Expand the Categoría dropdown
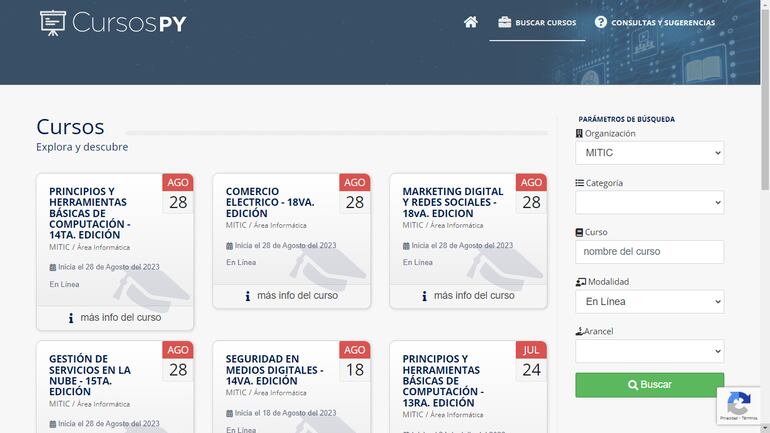The image size is (770, 433). (x=649, y=202)
